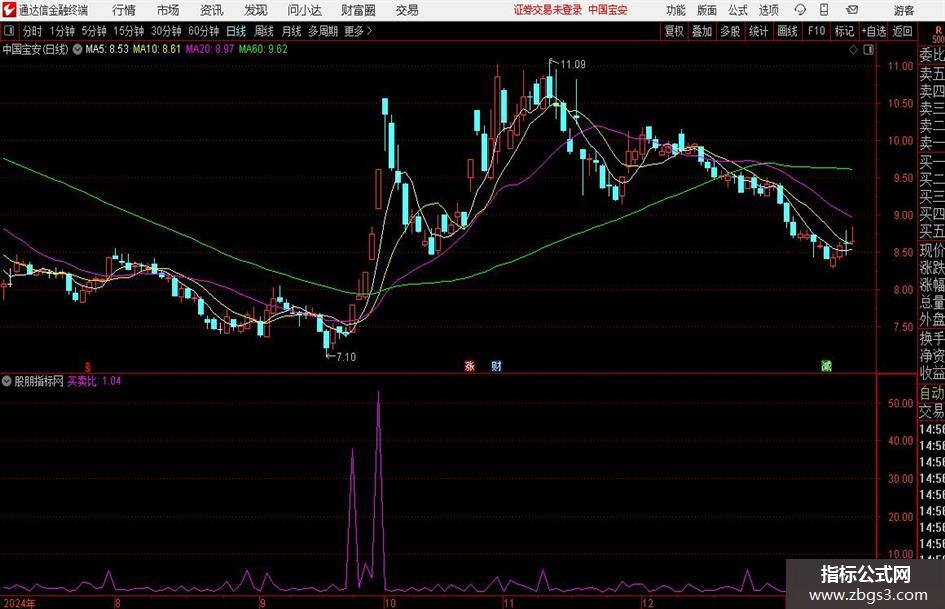
Task: Click the 游客 guest account label
Action: [x=904, y=10]
